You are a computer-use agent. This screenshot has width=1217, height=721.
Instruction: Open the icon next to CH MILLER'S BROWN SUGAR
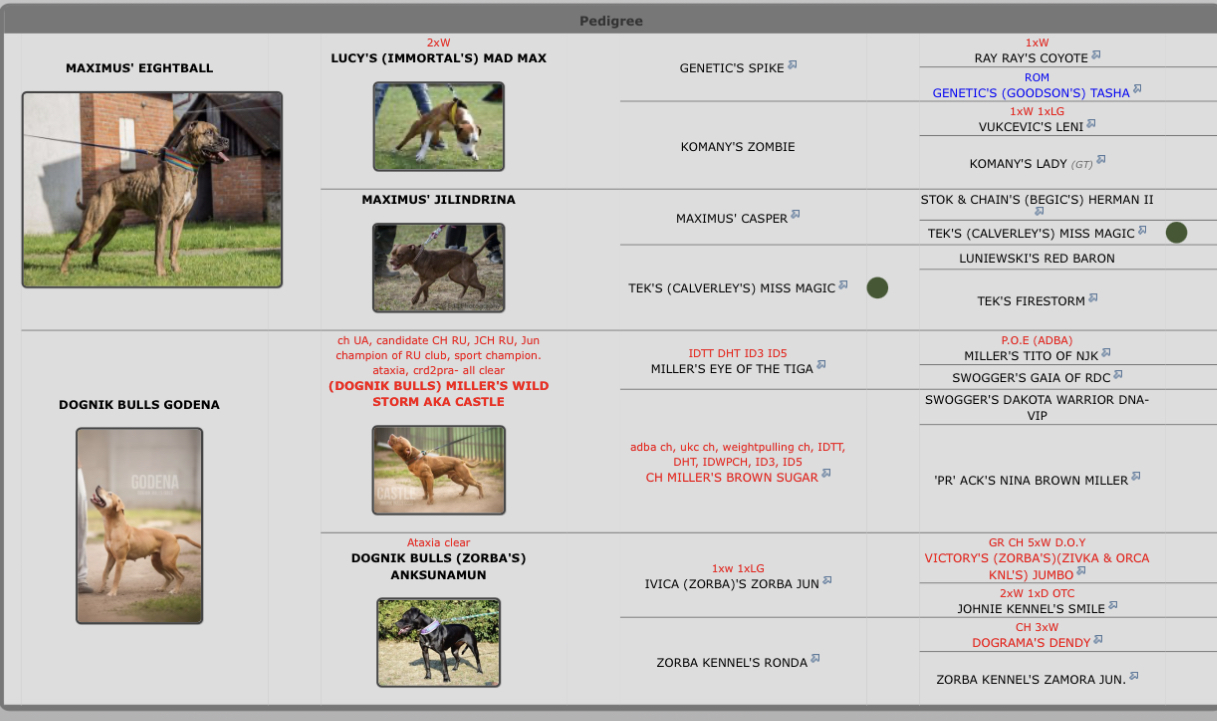[x=826, y=474]
